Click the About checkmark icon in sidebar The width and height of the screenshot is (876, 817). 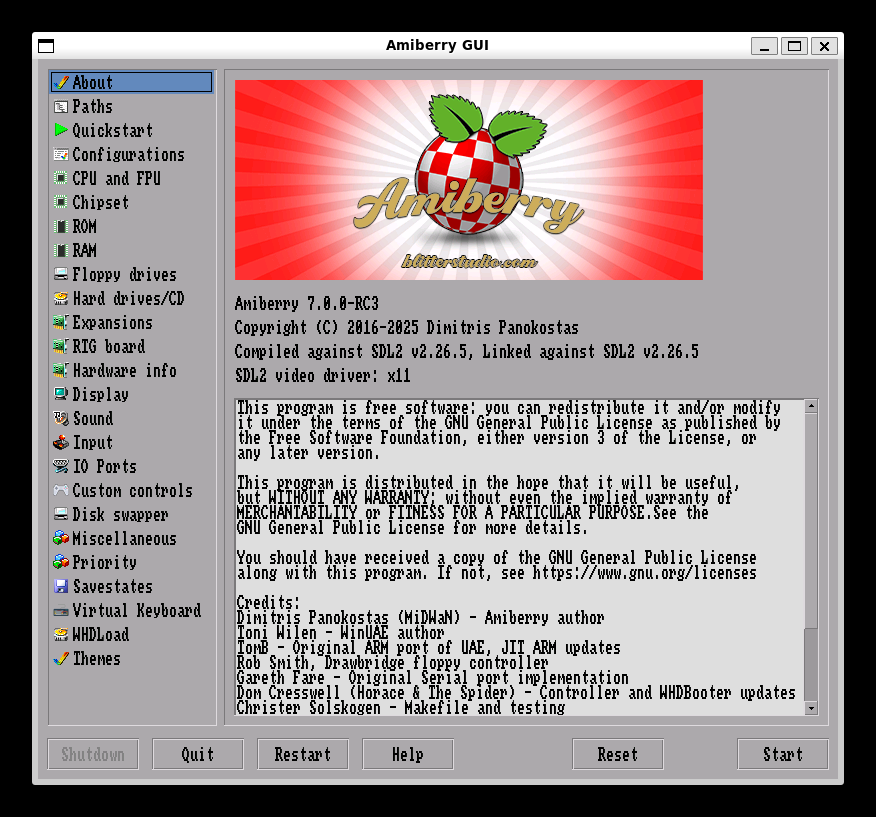(61, 83)
